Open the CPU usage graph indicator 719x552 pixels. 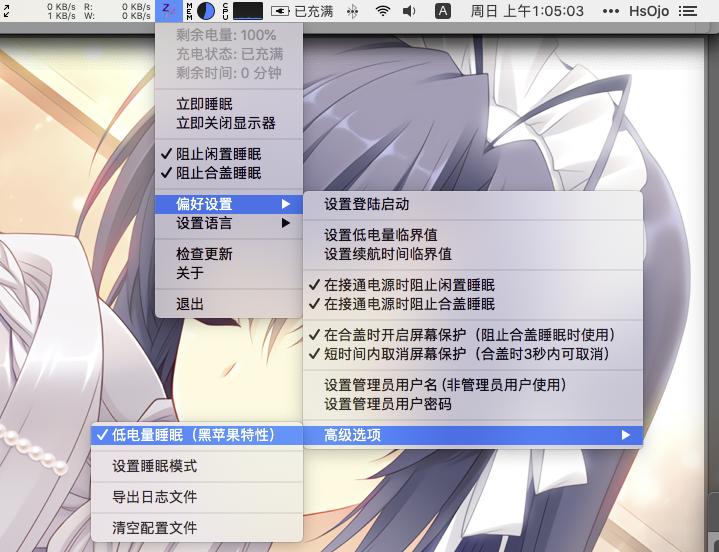[x=243, y=11]
